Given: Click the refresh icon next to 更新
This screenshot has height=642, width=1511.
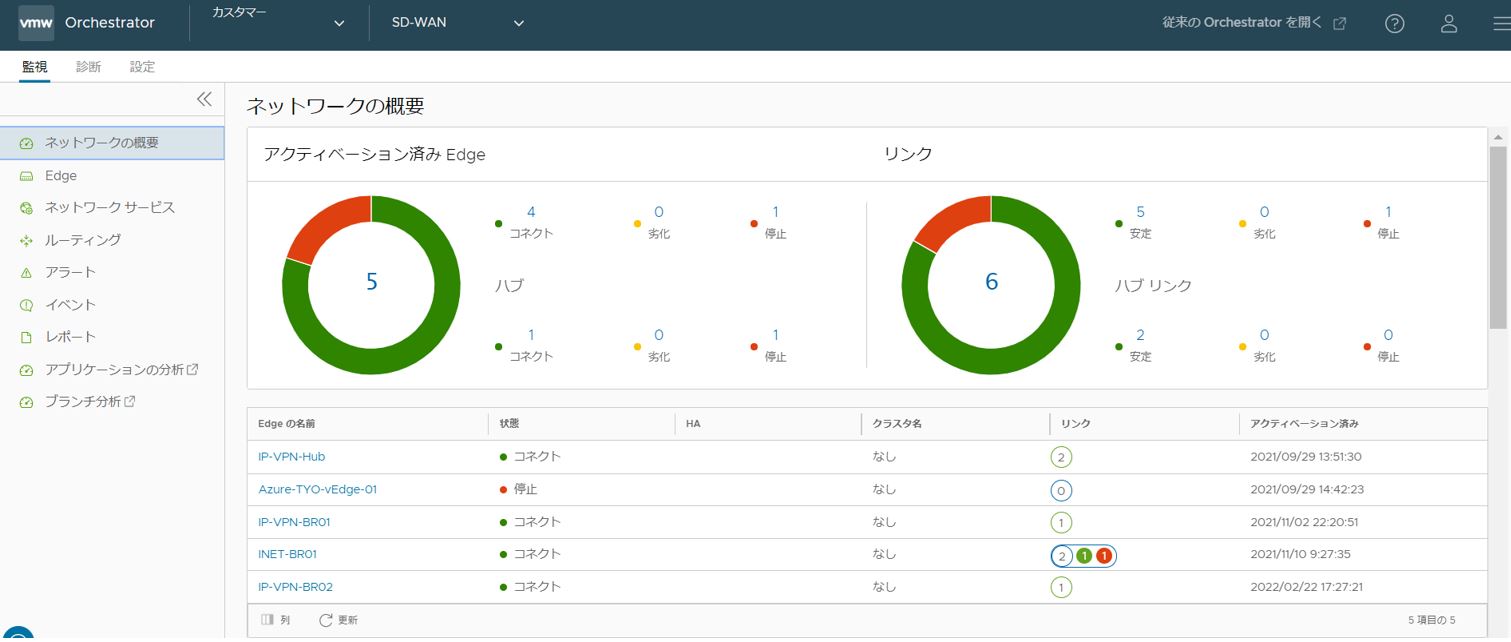Looking at the screenshot, I should tap(325, 620).
